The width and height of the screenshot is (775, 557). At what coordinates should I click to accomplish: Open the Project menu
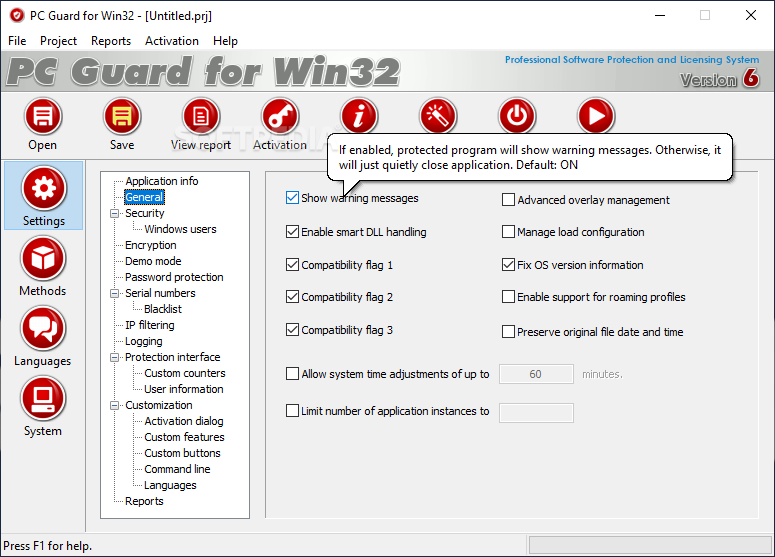pos(58,41)
